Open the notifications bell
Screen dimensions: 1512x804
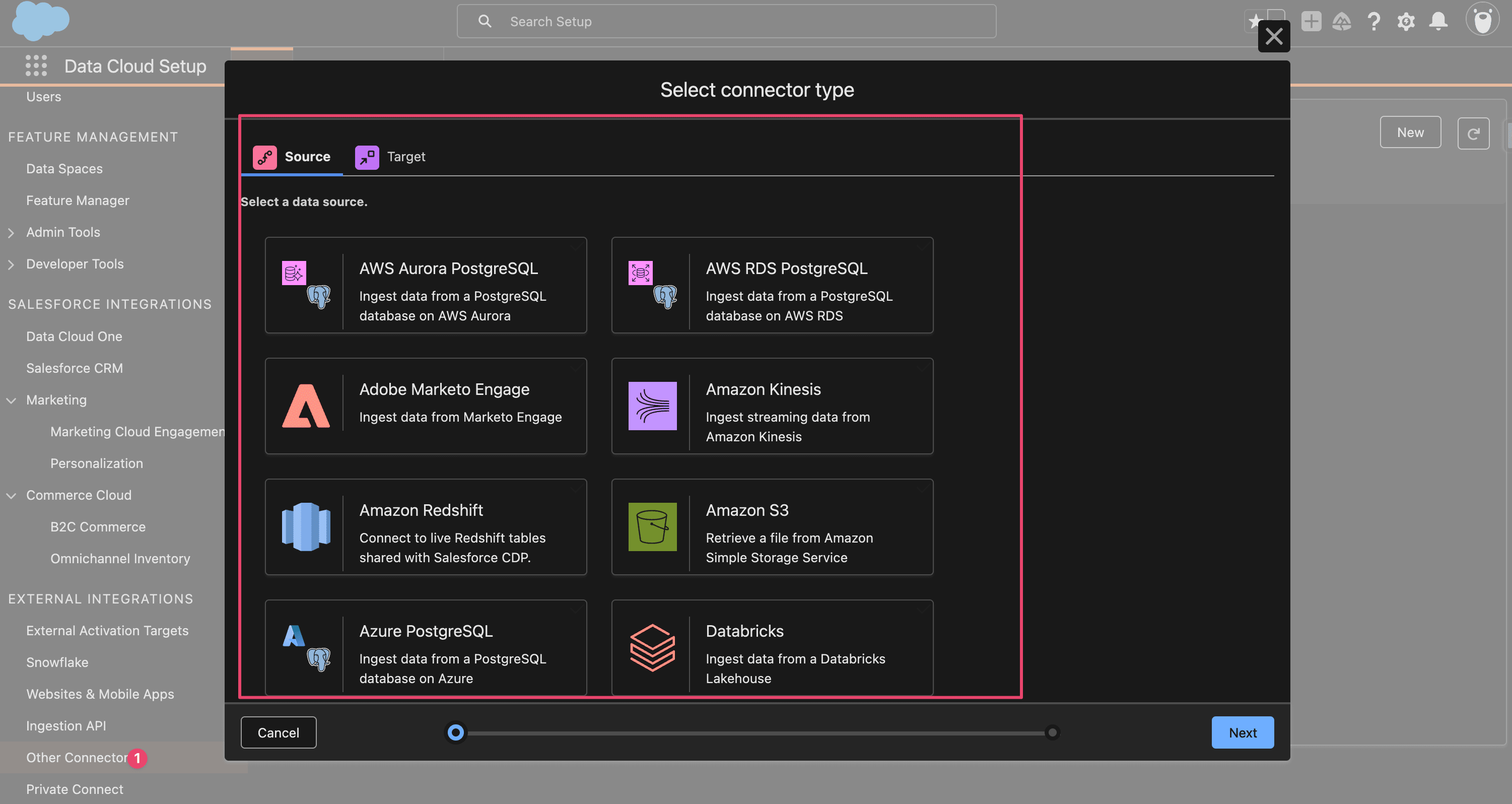pyautogui.click(x=1438, y=22)
